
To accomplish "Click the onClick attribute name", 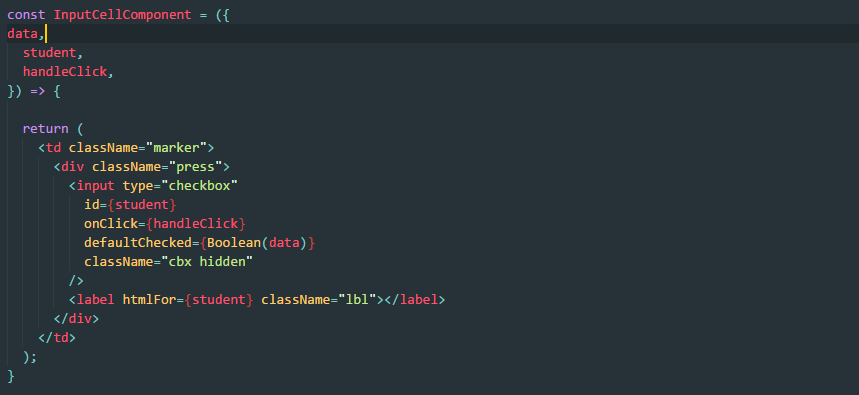I will (111, 224).
